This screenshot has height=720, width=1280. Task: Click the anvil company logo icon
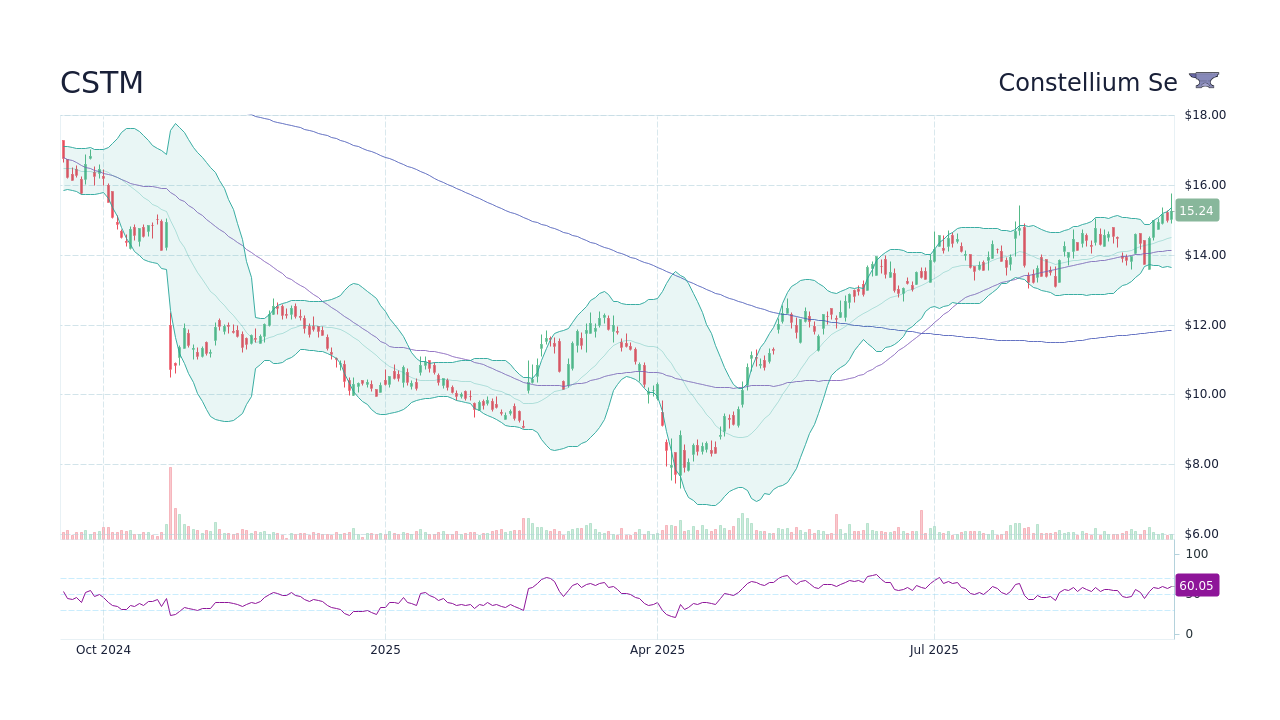[1202, 80]
